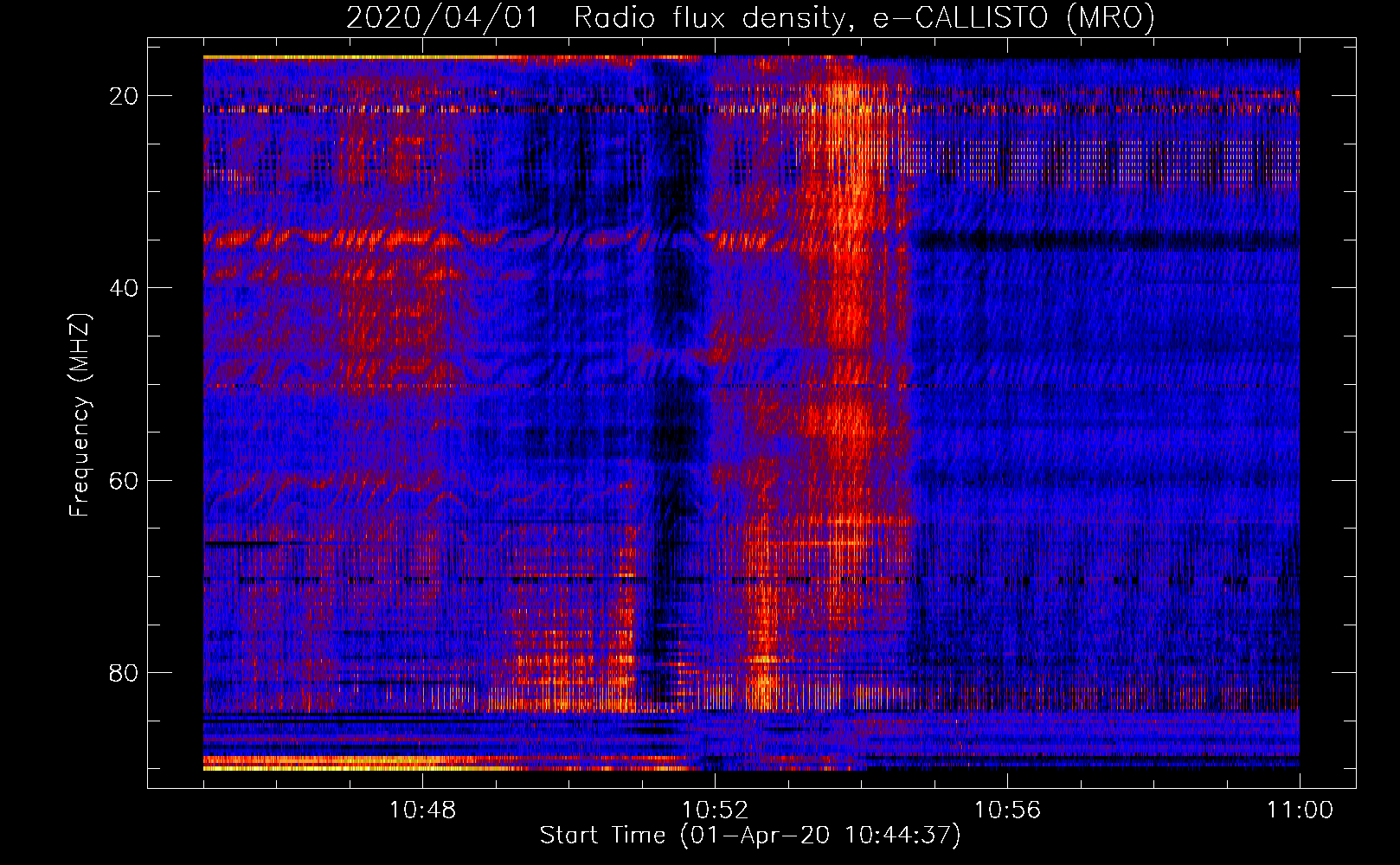This screenshot has width=1400, height=865.
Task: Select the Frequency (MHZ) axis label
Action: coord(80,415)
